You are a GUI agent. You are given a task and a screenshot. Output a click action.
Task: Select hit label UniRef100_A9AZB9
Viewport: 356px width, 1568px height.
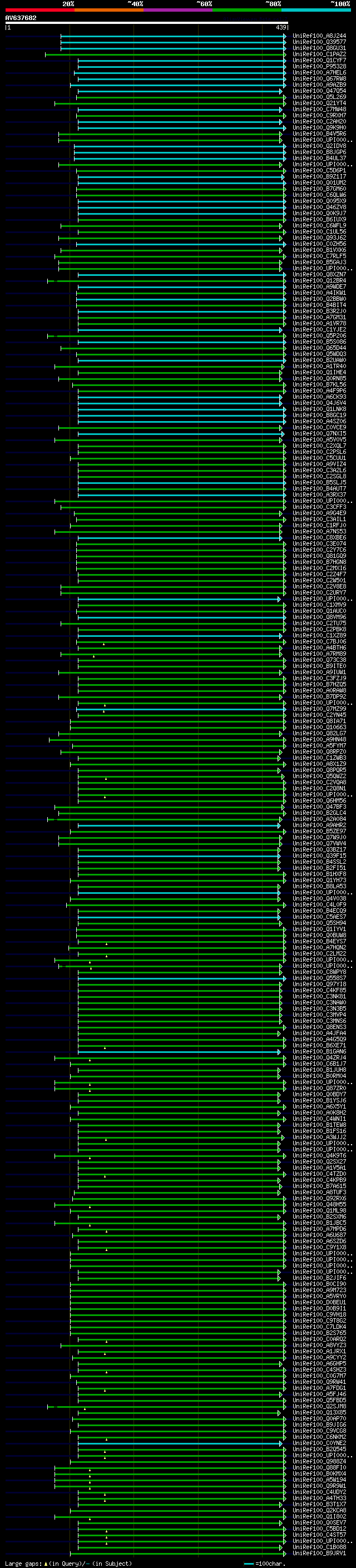pos(319,85)
